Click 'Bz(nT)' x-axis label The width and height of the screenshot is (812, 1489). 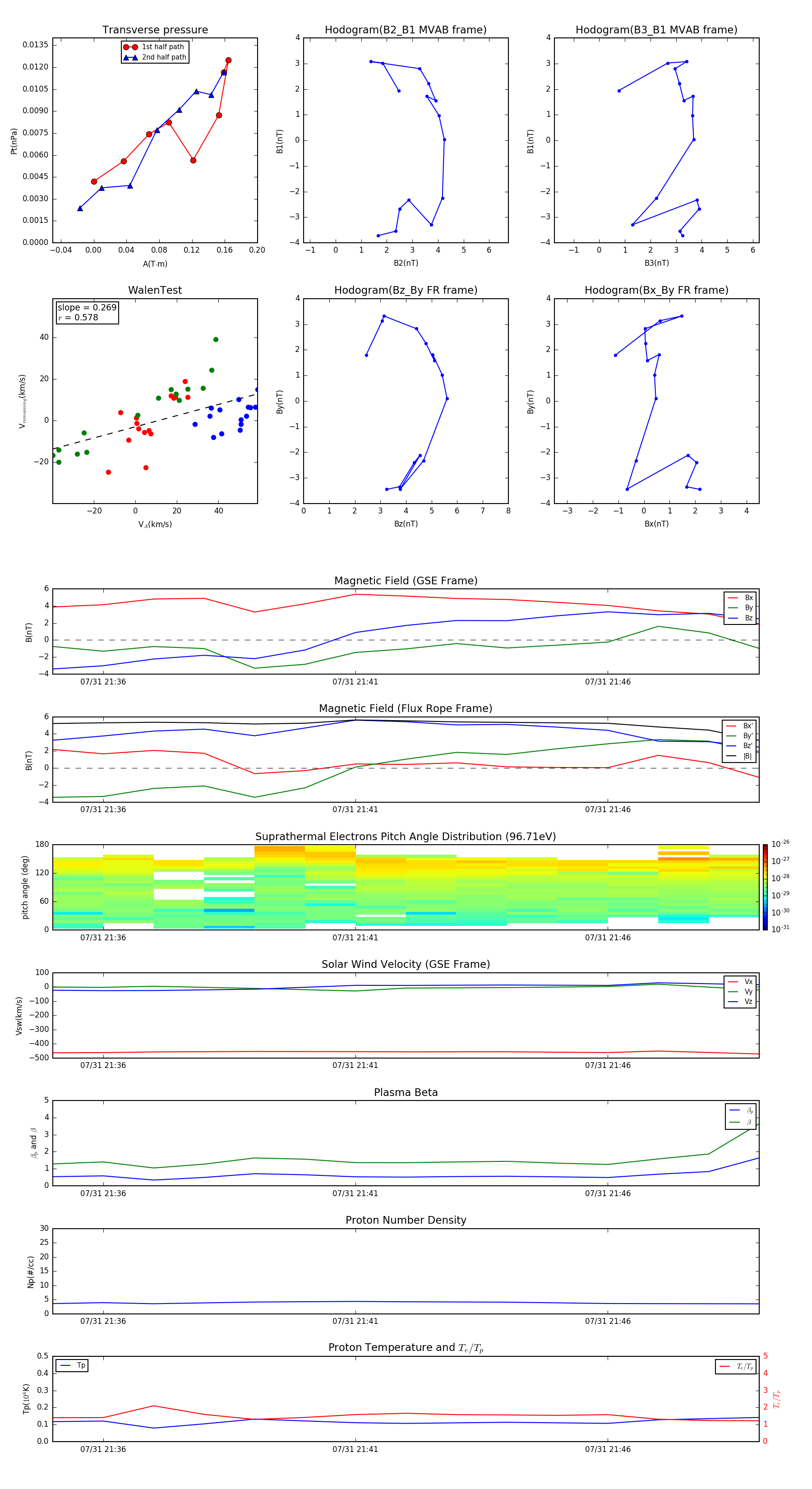(x=406, y=524)
